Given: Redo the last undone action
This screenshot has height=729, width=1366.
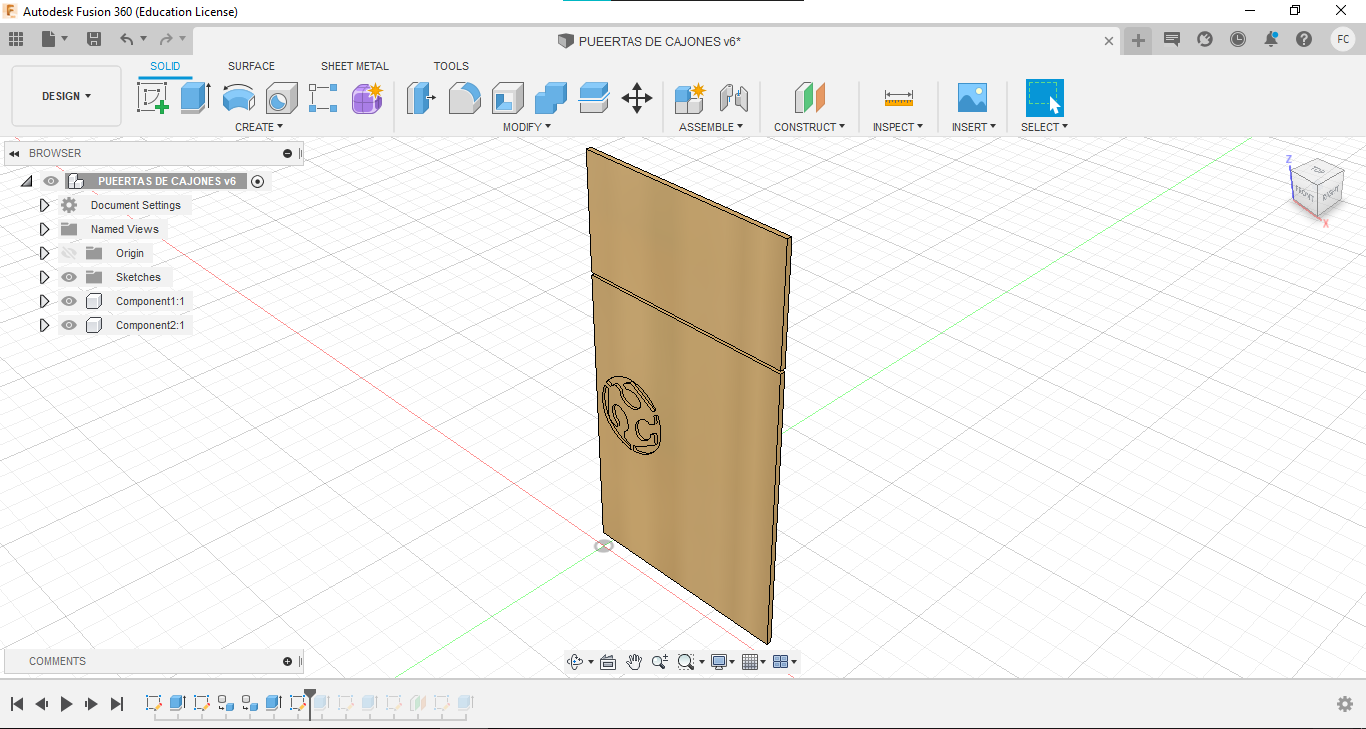Looking at the screenshot, I should click(x=166, y=39).
